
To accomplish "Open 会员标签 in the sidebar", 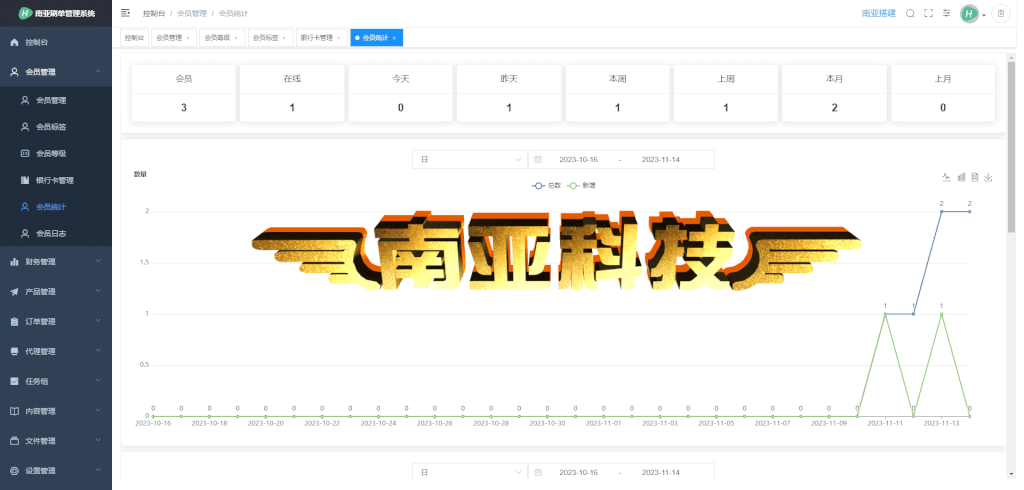I will (56, 127).
